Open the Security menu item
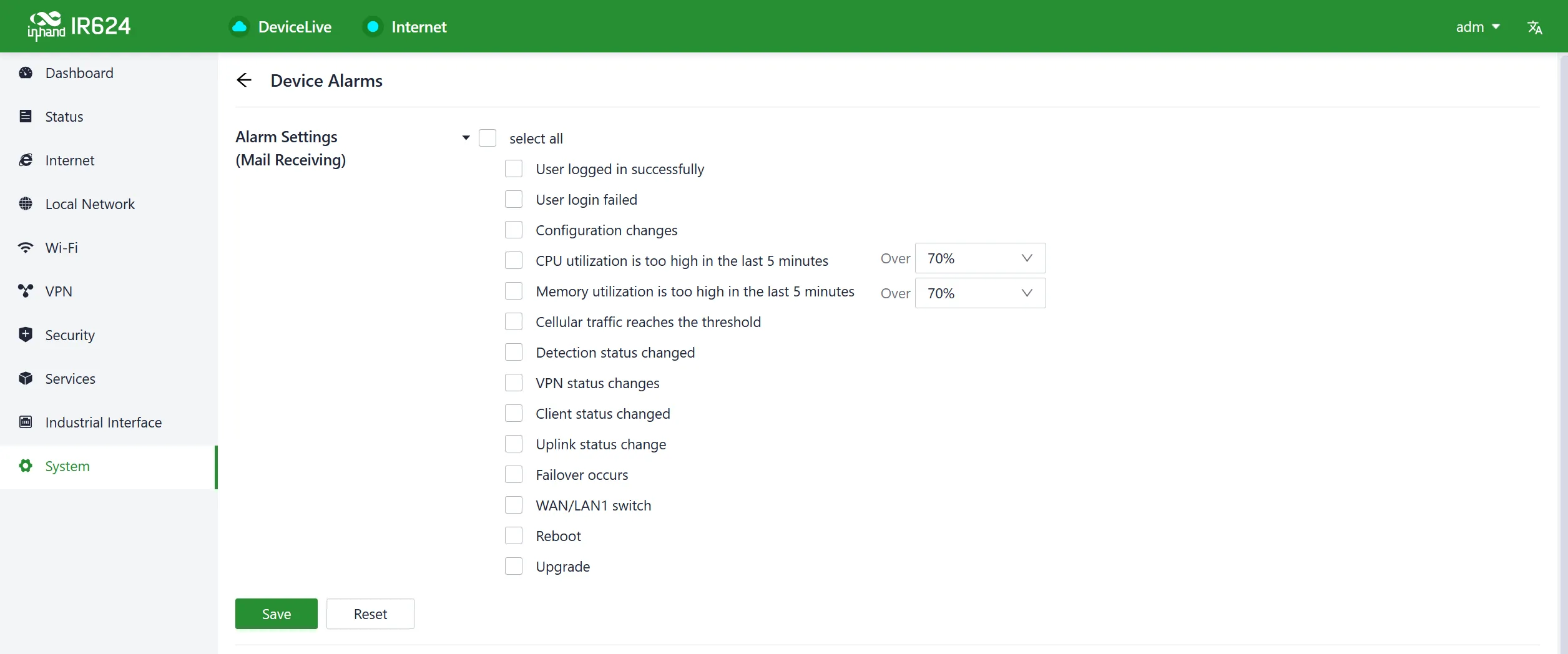 109,335
